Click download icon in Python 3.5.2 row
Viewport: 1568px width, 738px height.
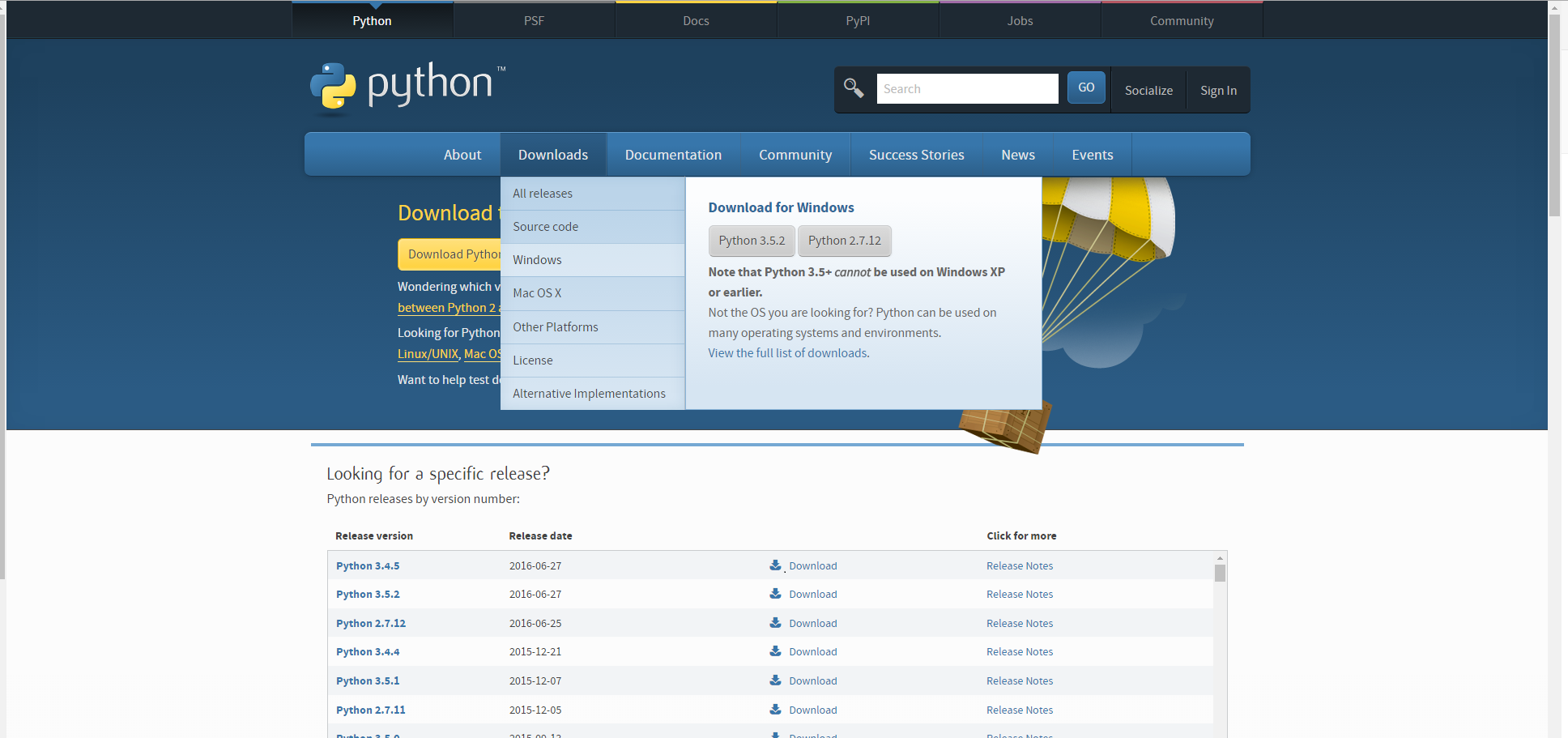coord(775,594)
